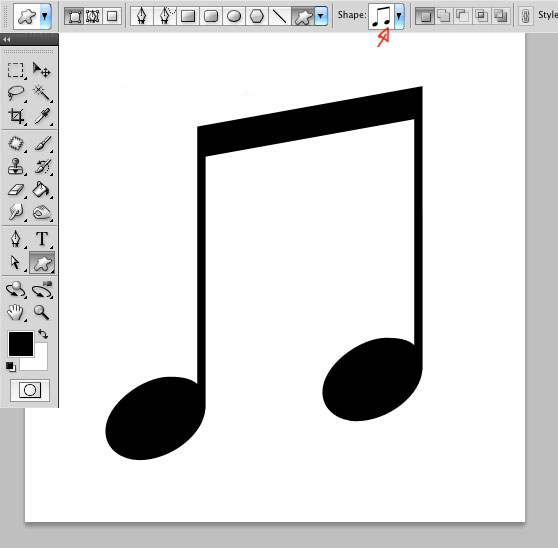
Task: Choose Rounded Rectangle shape in options bar
Action: 211,16
